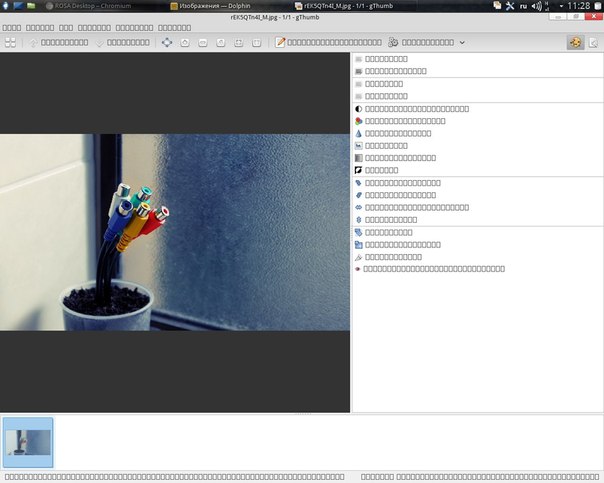604x483 pixels.
Task: Click the green folder icon in panel
Action: click(x=31, y=6)
